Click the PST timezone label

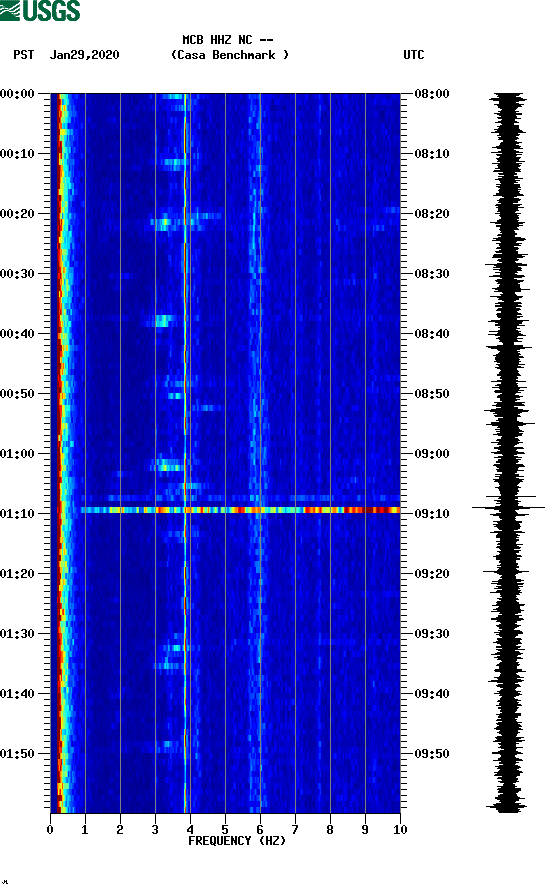23,55
